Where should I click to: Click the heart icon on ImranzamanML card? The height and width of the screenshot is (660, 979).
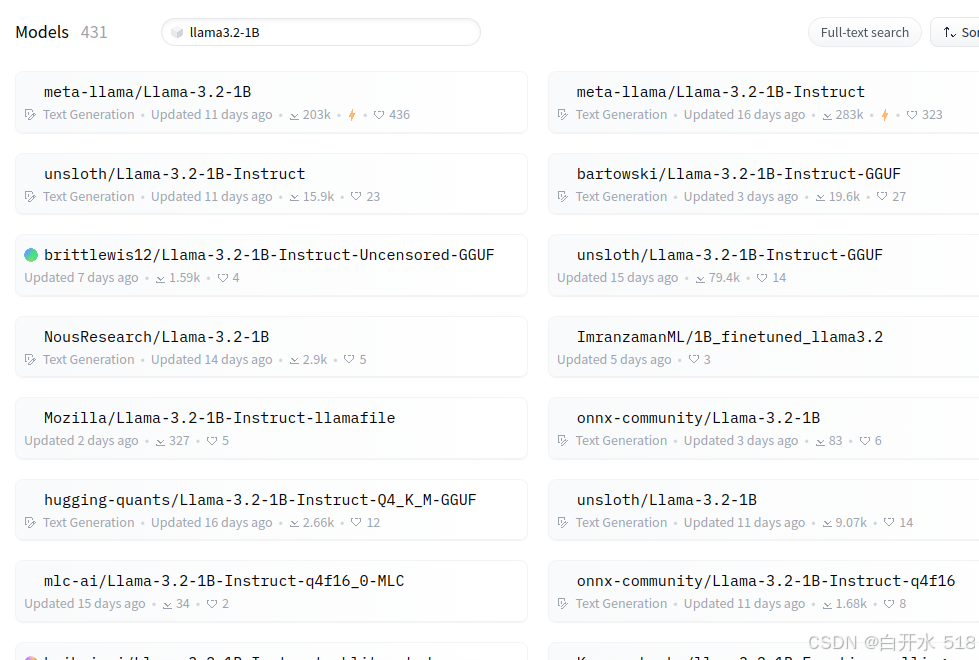694,359
